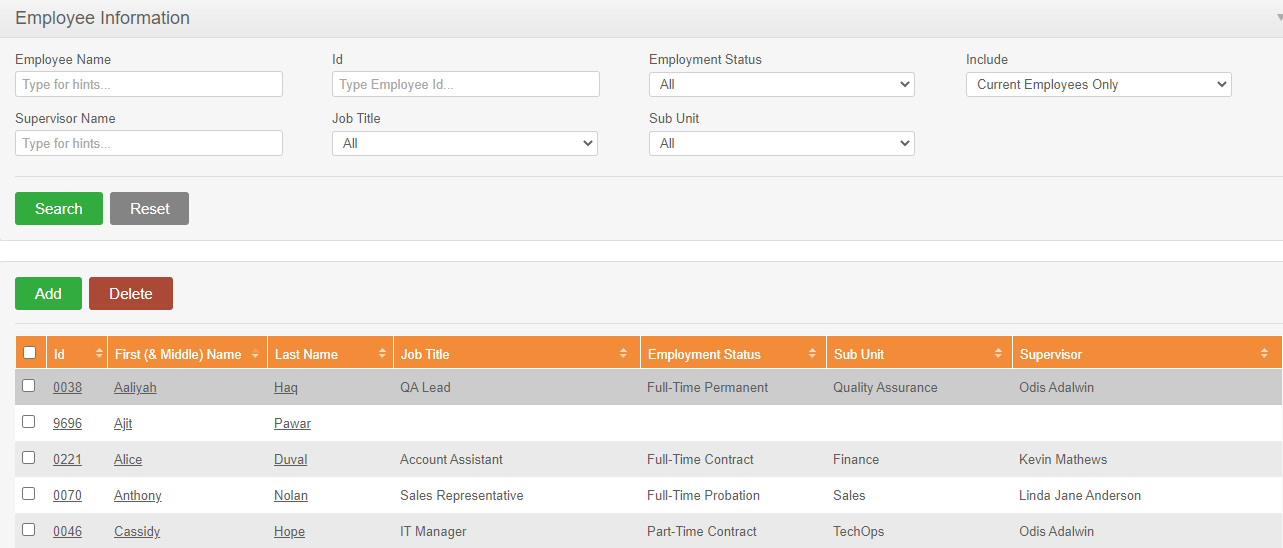The width and height of the screenshot is (1283, 548).
Task: Open the Sub Unit dropdown
Action: click(x=782, y=144)
